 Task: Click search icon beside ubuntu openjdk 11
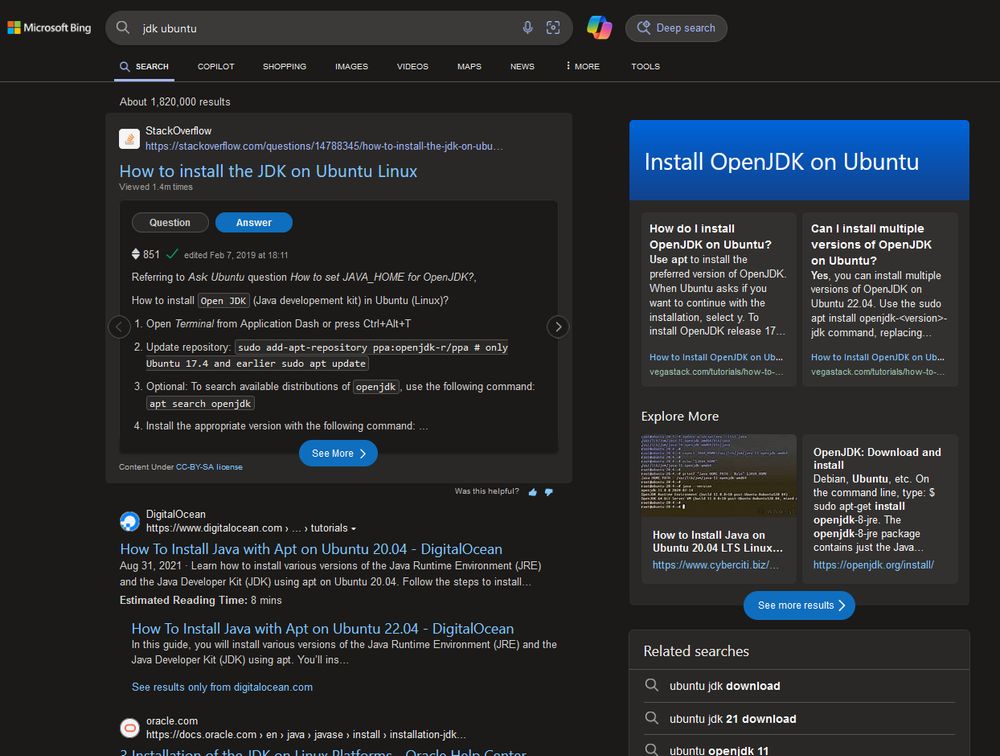point(651,750)
